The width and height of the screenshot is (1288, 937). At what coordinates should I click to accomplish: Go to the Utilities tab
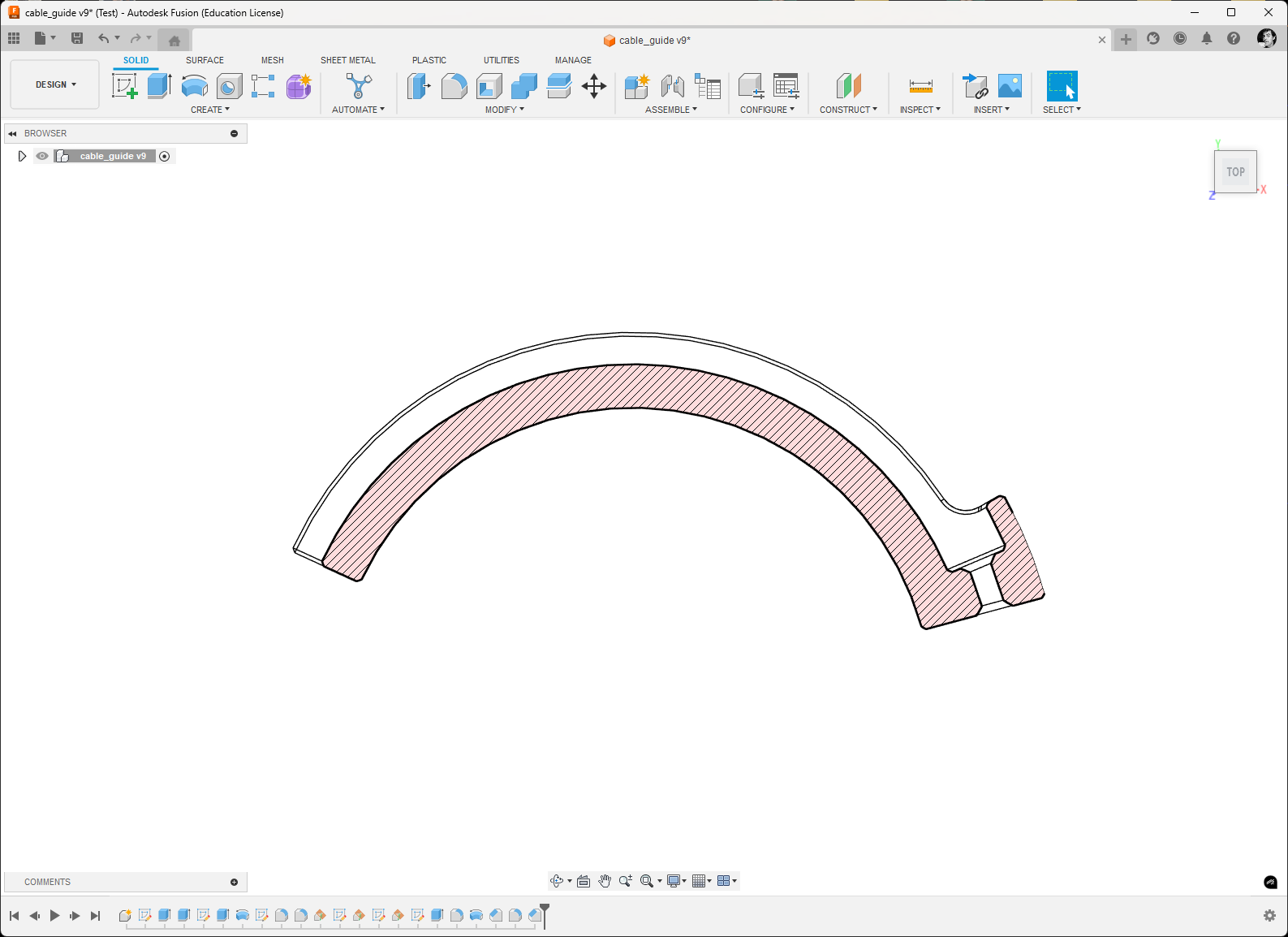pyautogui.click(x=502, y=60)
